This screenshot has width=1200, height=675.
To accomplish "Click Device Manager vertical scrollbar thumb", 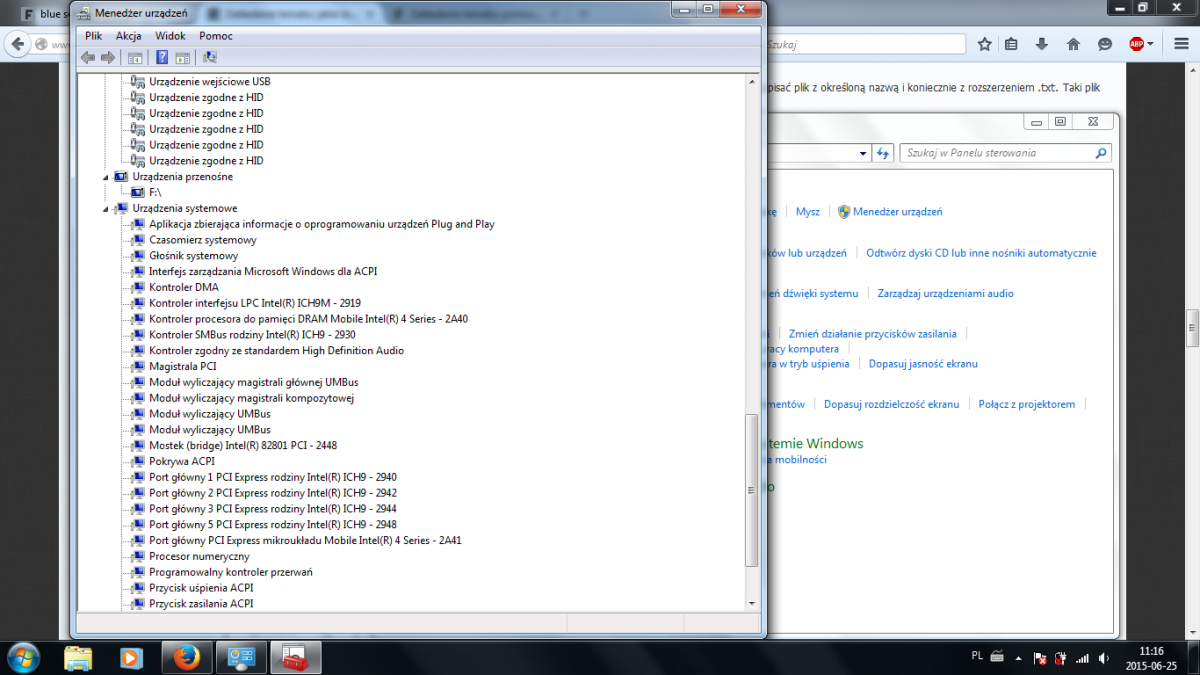I will pyautogui.click(x=752, y=491).
